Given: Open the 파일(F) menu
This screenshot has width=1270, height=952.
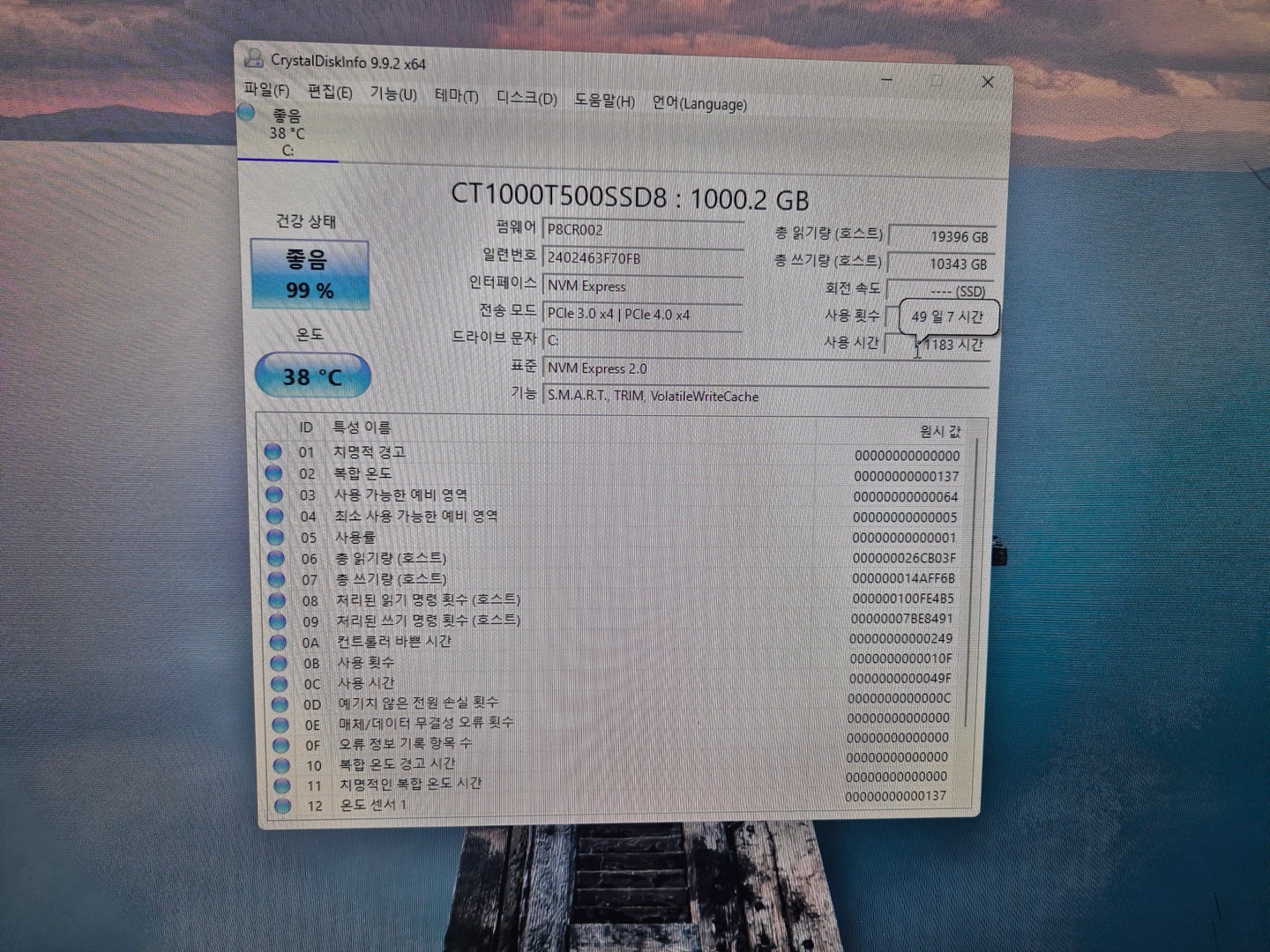Looking at the screenshot, I should click(266, 90).
